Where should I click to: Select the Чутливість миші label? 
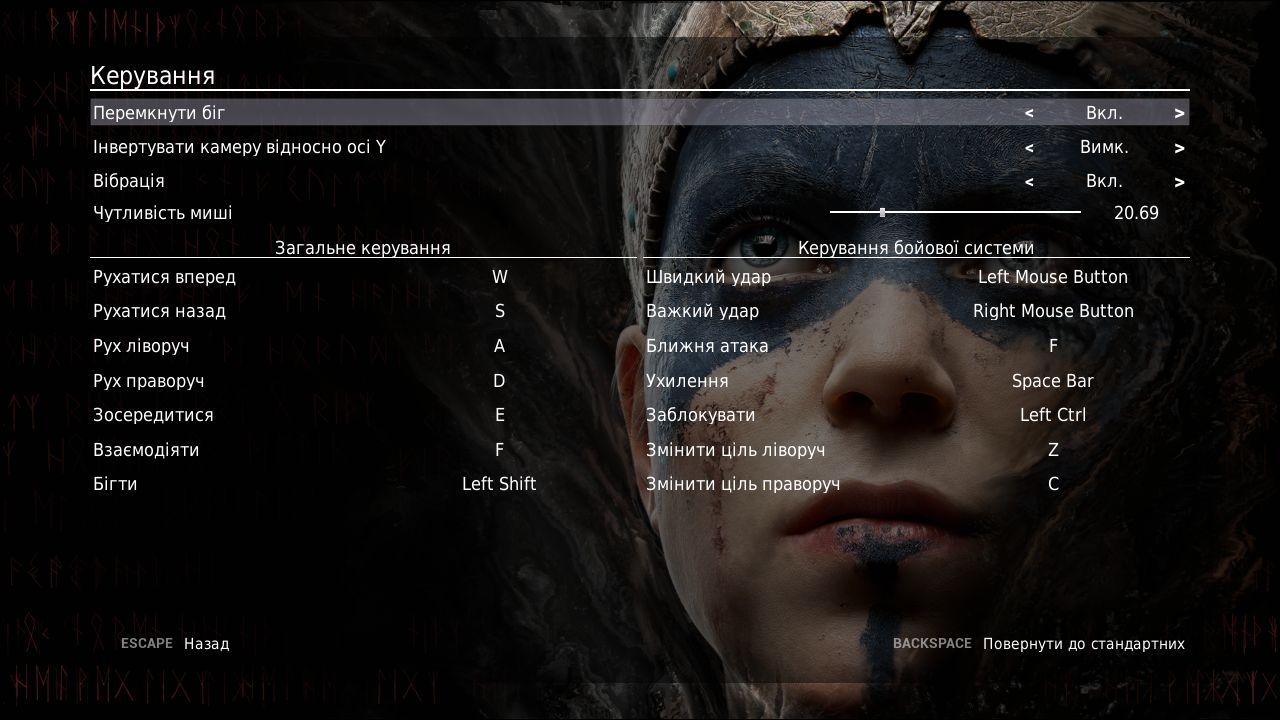163,213
